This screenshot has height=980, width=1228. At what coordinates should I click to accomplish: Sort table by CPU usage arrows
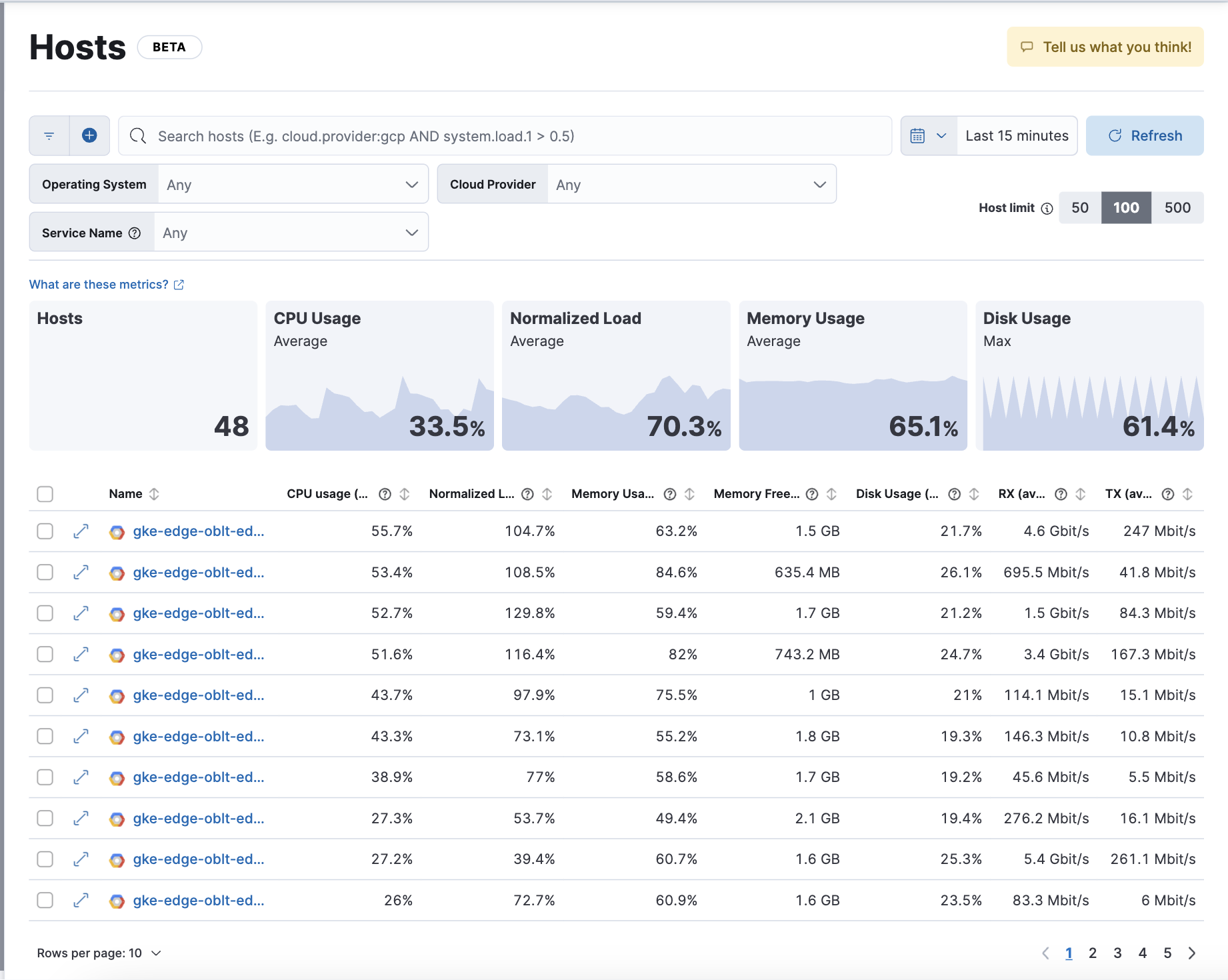[405, 494]
